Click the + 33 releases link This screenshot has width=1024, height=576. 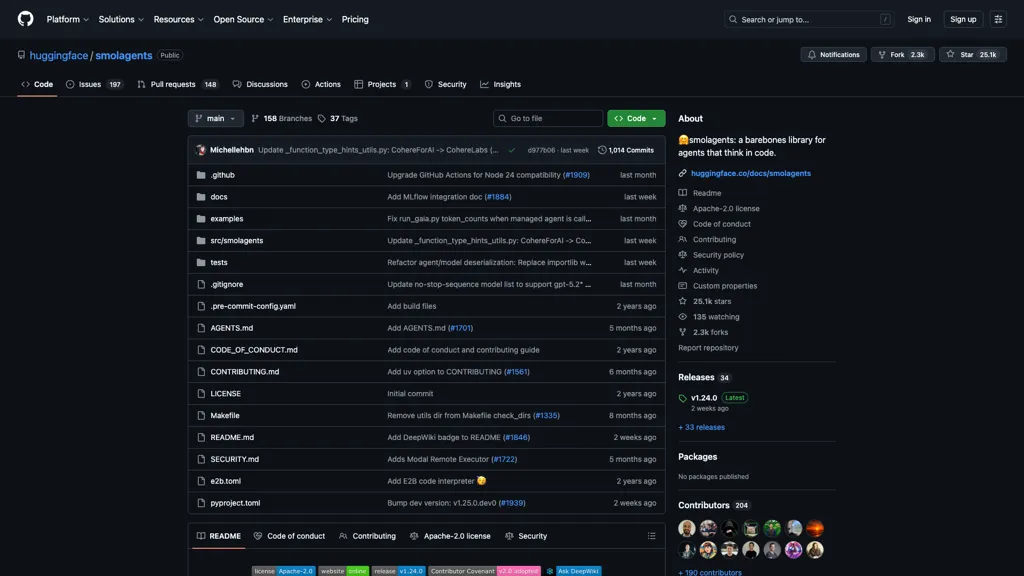701,428
